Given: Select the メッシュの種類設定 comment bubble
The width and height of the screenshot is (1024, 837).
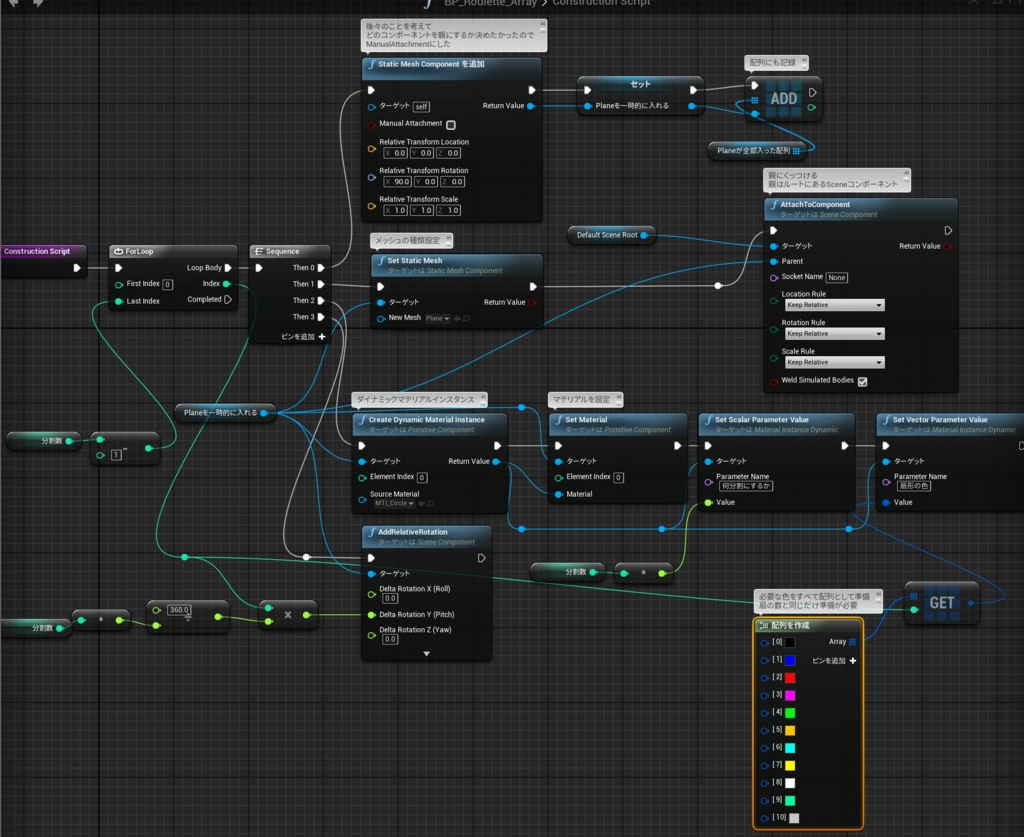Looking at the screenshot, I should coord(411,241).
